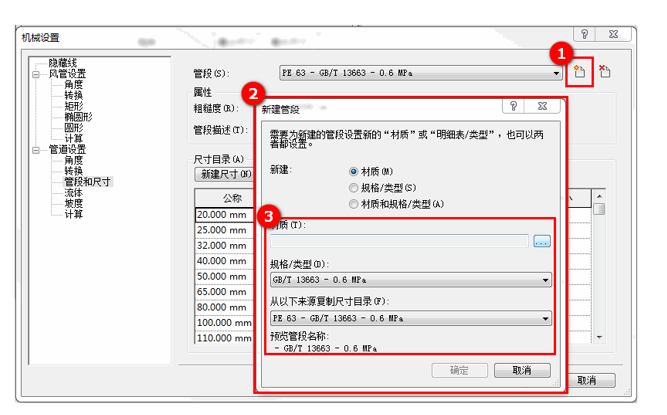Click the 取消 button in 新建管段 dialog
The height and width of the screenshot is (415, 667).
(x=521, y=370)
